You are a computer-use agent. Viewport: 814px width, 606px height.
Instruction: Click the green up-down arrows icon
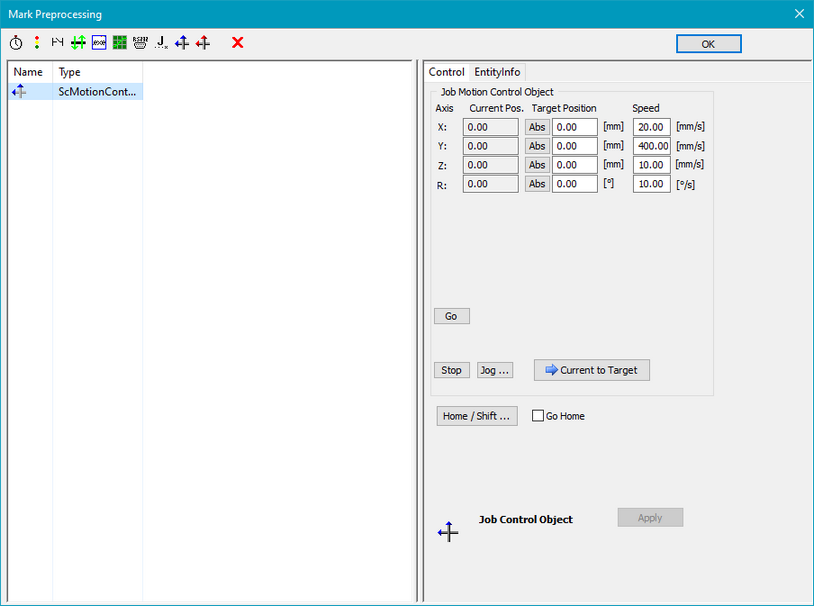click(x=78, y=43)
